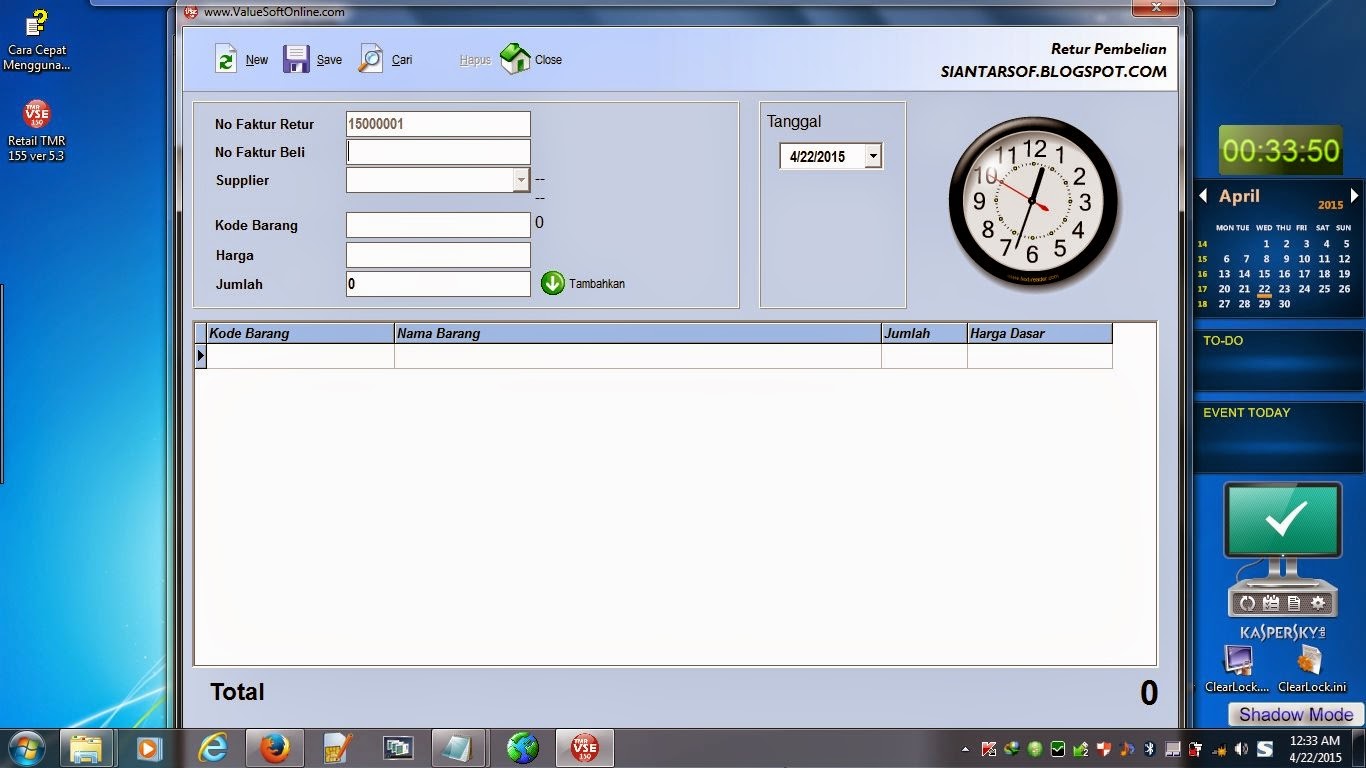The height and width of the screenshot is (768, 1366).
Task: Click the tilted notepad taskbar icon
Action: coord(459,748)
